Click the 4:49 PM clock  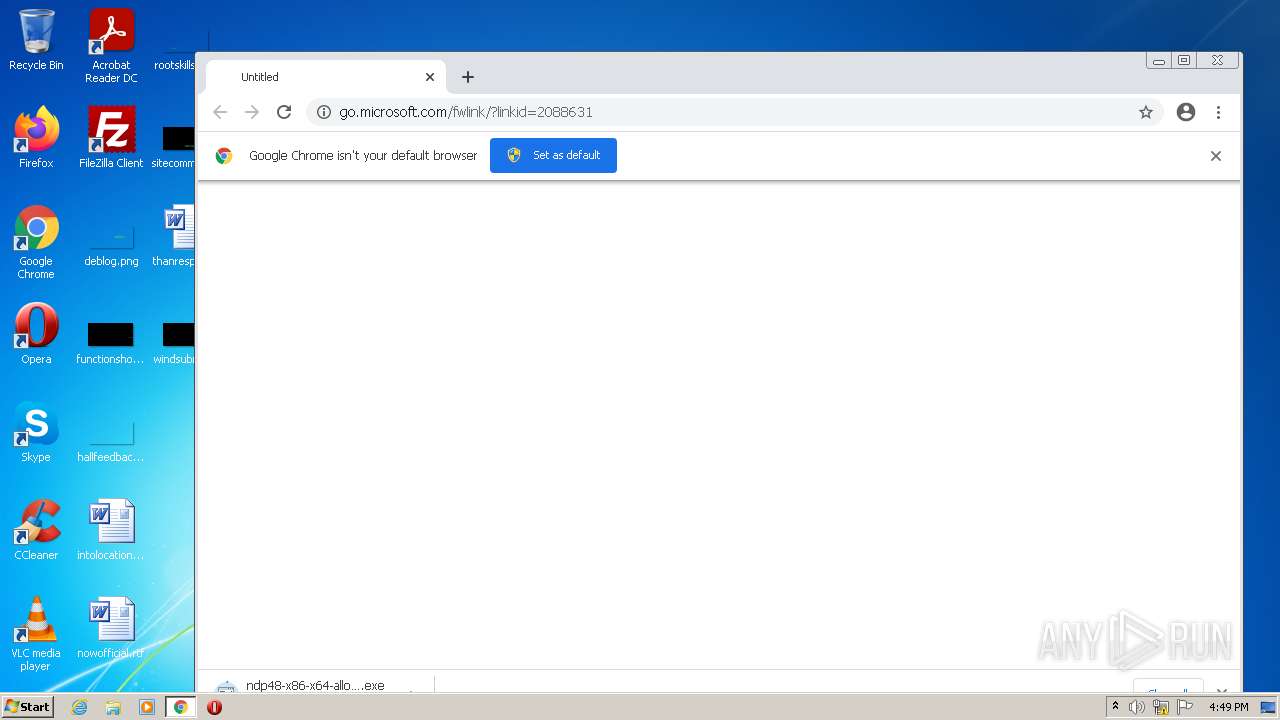1228,707
